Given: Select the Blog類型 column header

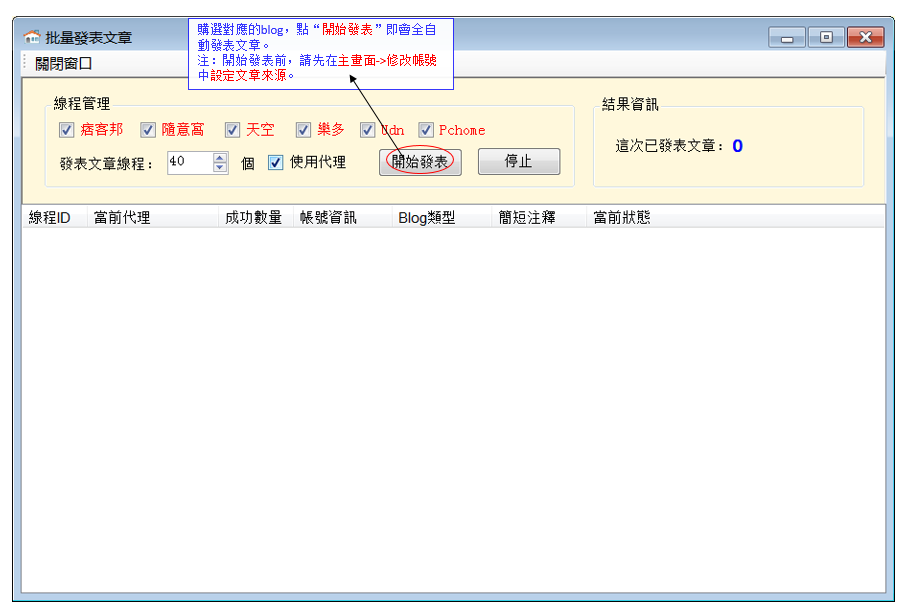Looking at the screenshot, I should pos(427,217).
